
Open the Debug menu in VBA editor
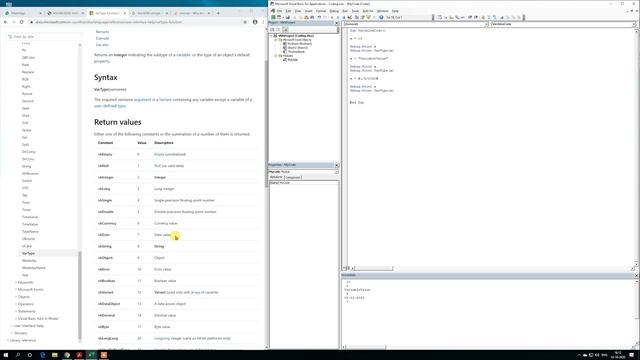334,11
